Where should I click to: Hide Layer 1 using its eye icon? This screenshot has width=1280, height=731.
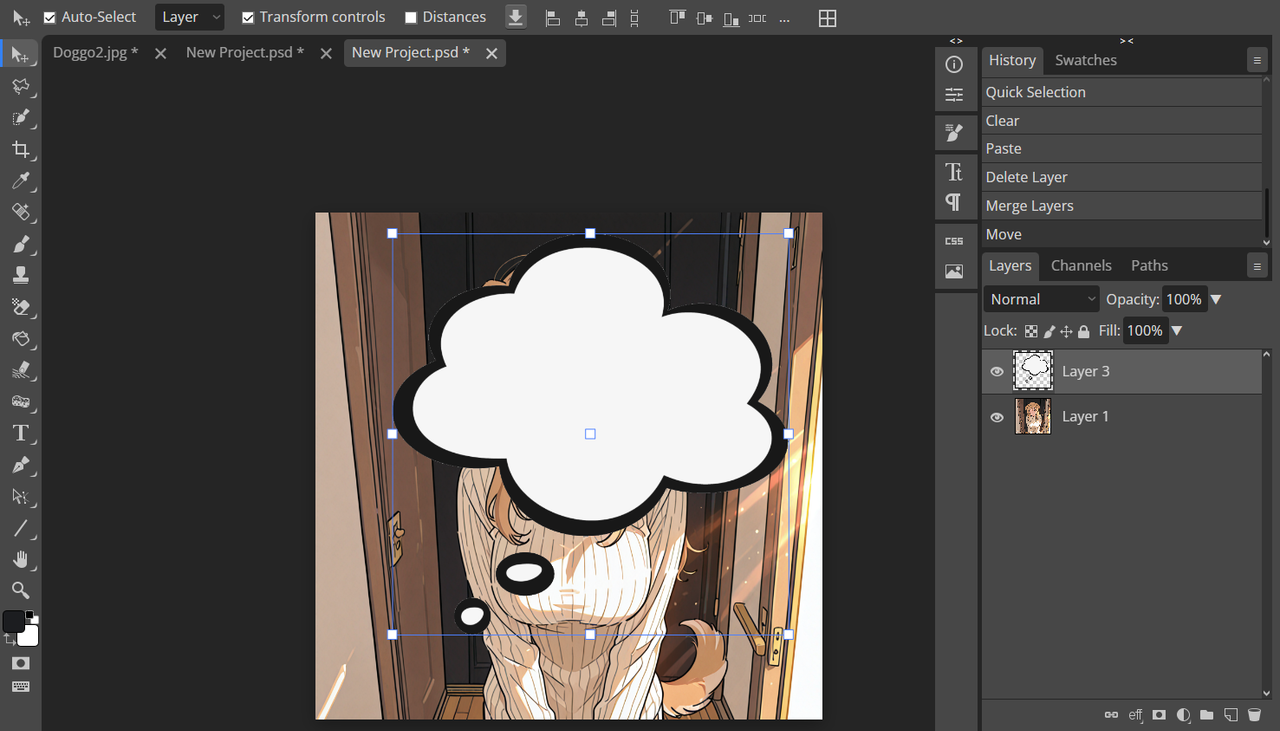click(997, 417)
